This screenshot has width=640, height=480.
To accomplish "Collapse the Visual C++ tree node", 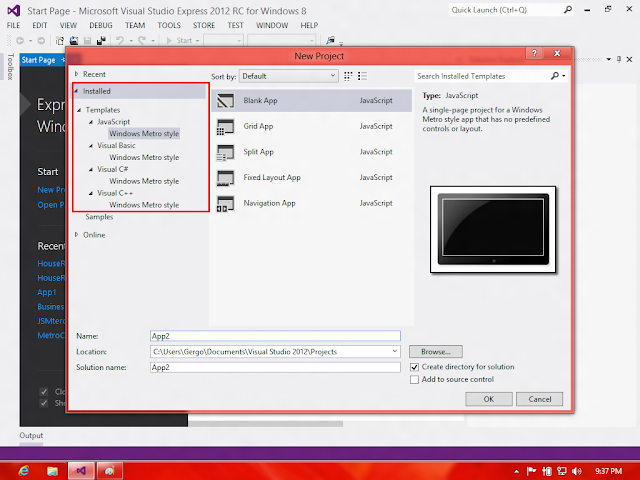I will point(91,193).
